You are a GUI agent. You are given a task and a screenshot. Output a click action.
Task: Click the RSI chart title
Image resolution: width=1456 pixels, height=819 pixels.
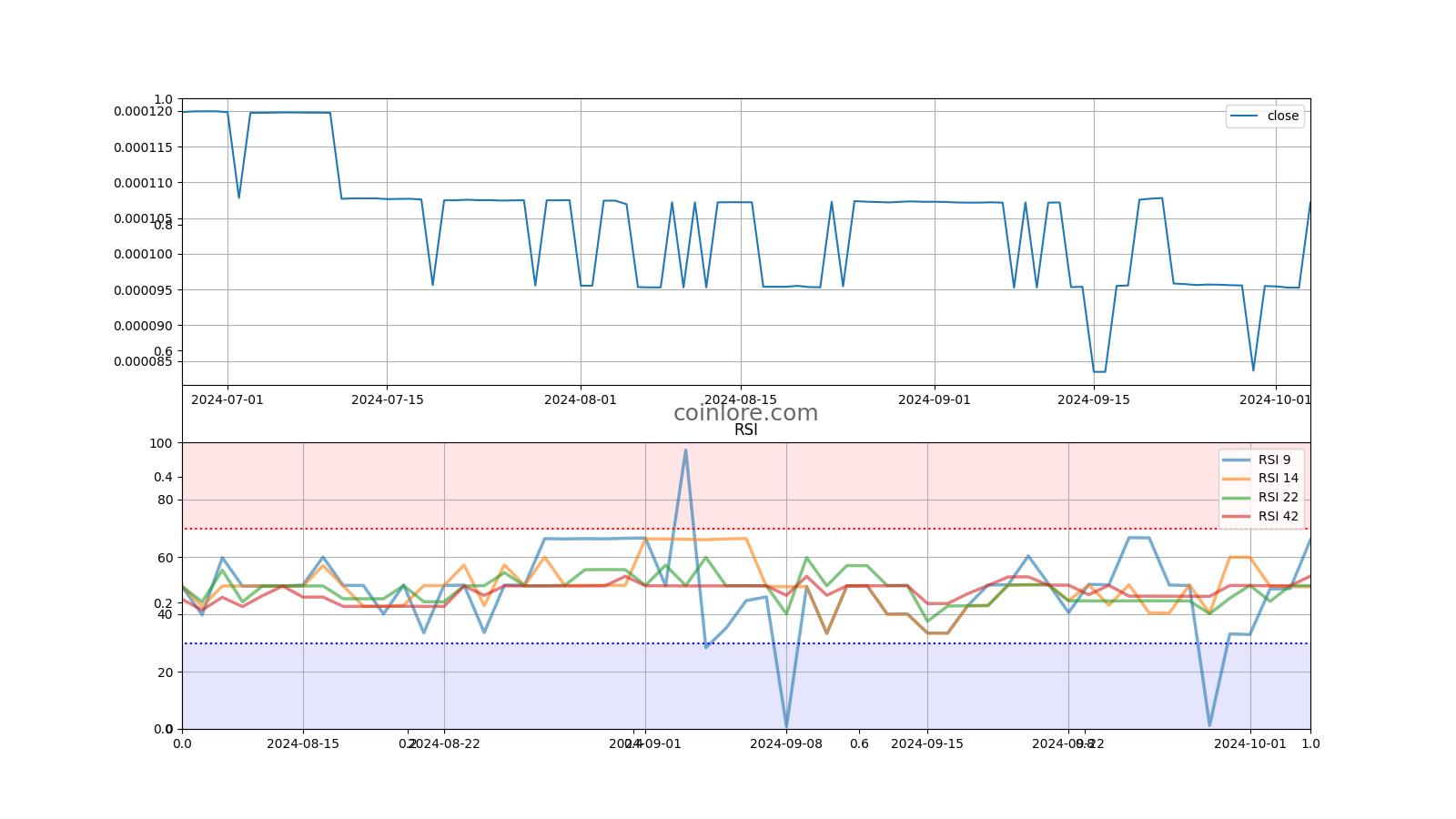[745, 430]
